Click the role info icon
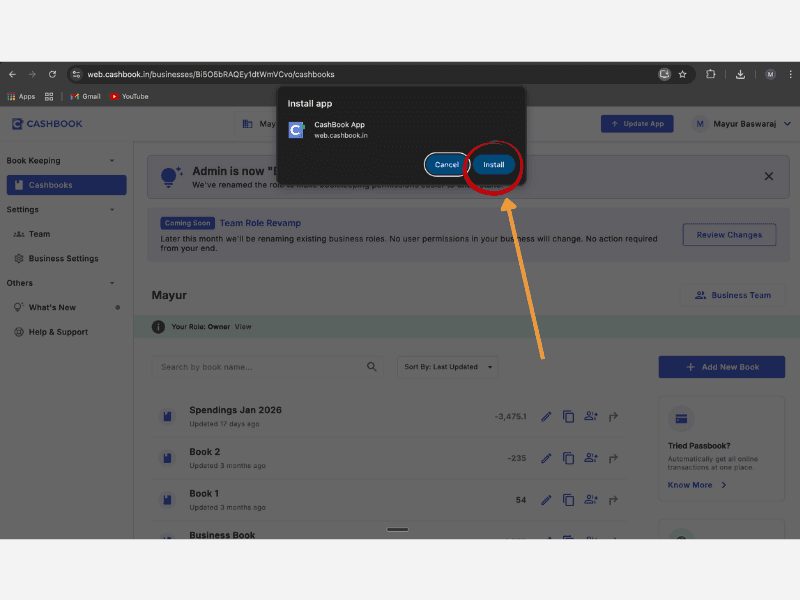 pos(158,327)
